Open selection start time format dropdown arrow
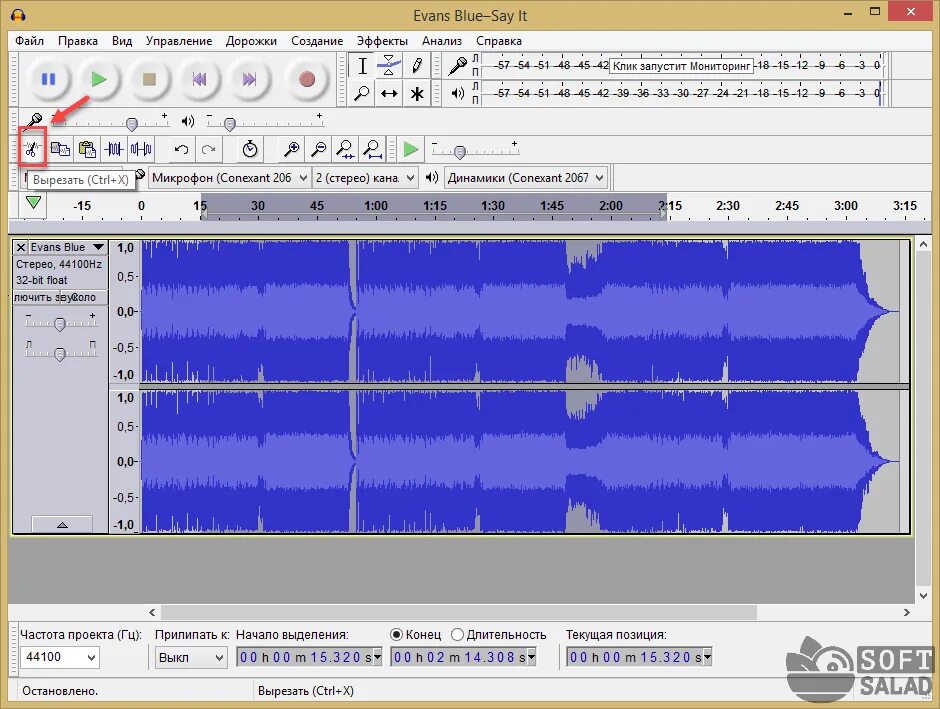 coord(378,657)
